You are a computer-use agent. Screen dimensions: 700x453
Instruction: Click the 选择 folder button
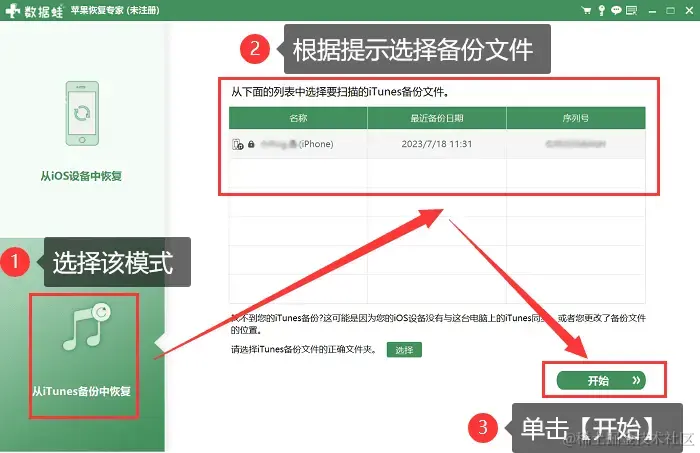point(404,349)
